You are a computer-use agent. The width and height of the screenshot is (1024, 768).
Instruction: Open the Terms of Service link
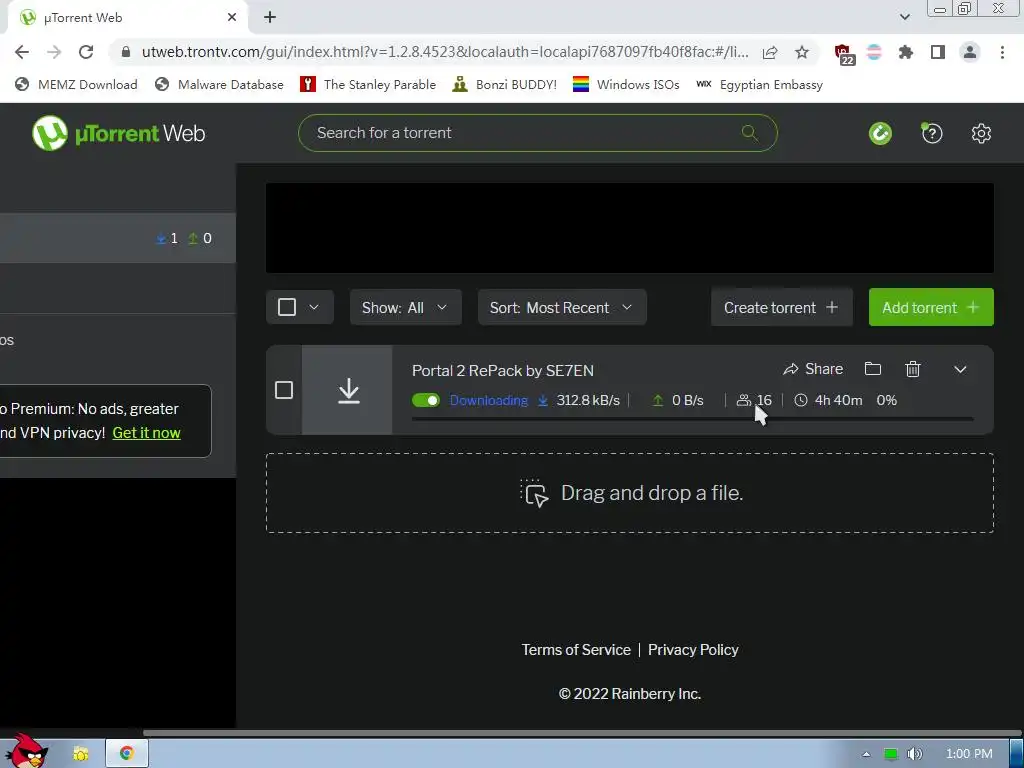point(576,650)
